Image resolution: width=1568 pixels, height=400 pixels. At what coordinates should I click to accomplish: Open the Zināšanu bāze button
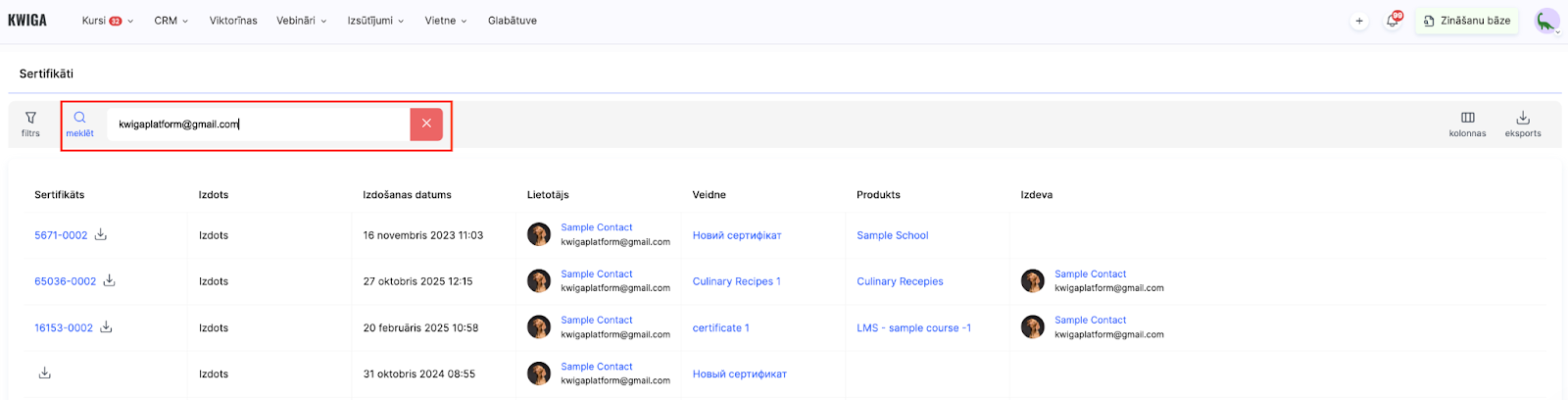point(1467,21)
